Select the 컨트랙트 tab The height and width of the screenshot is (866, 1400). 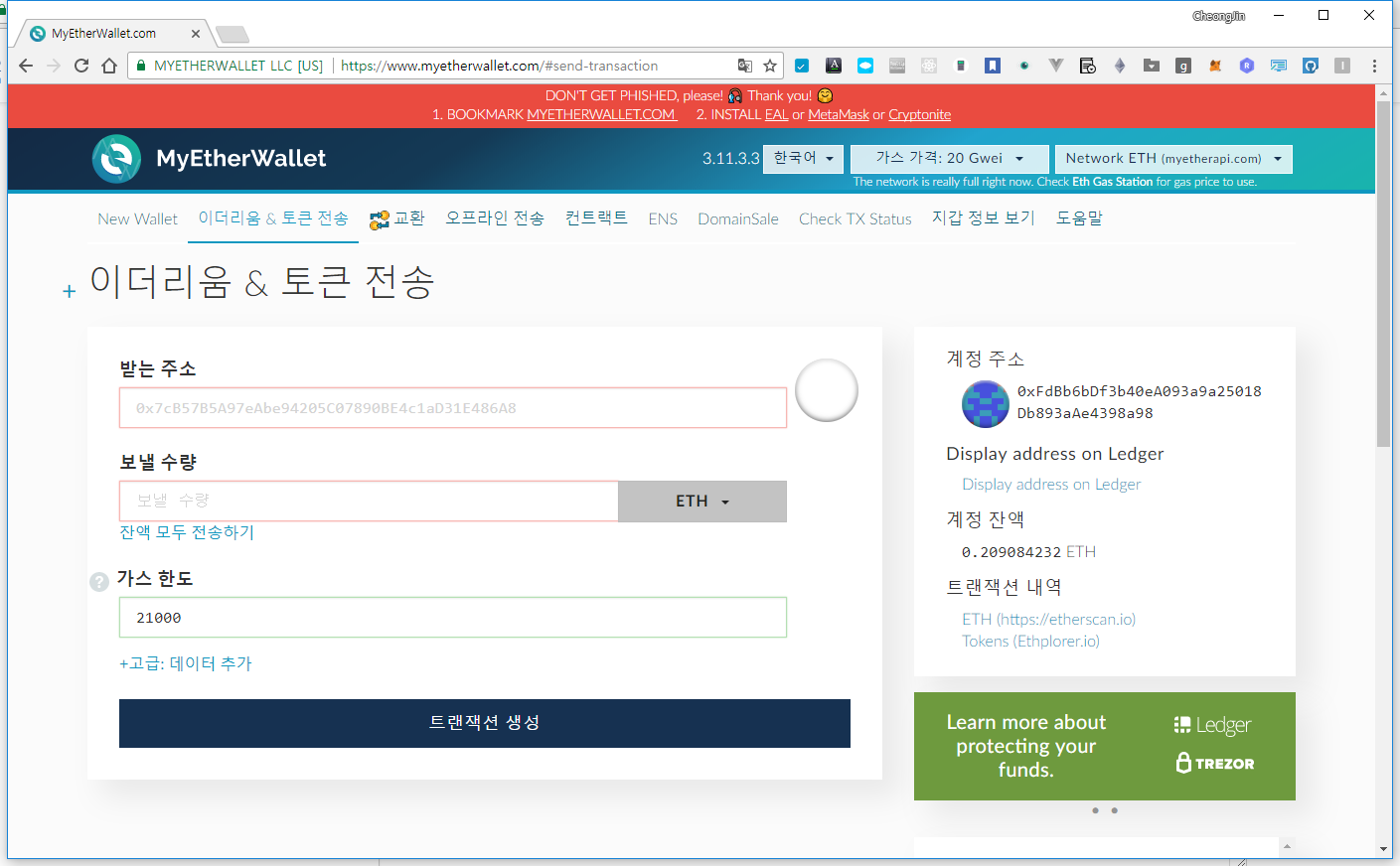(596, 218)
